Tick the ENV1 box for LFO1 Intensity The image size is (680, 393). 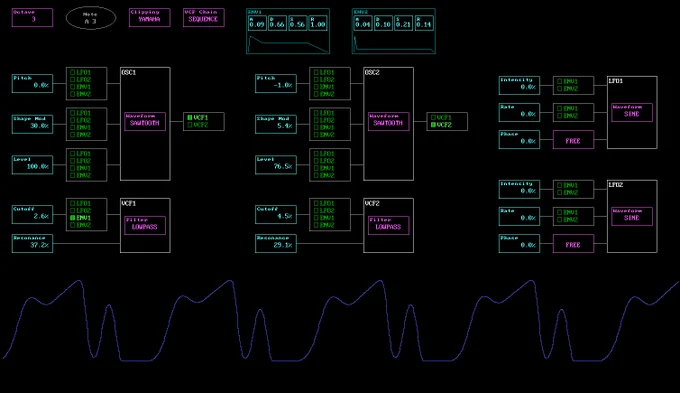click(559, 82)
